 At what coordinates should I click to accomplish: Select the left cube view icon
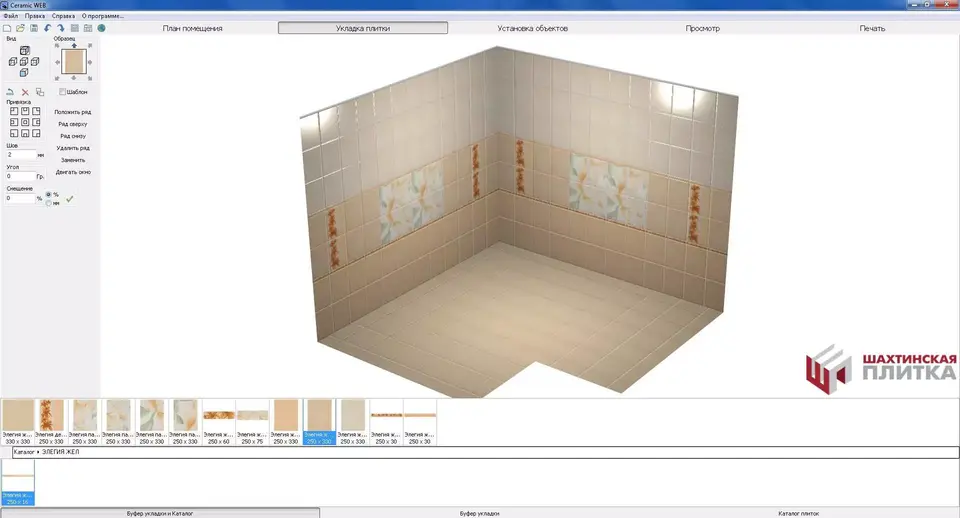(x=13, y=62)
